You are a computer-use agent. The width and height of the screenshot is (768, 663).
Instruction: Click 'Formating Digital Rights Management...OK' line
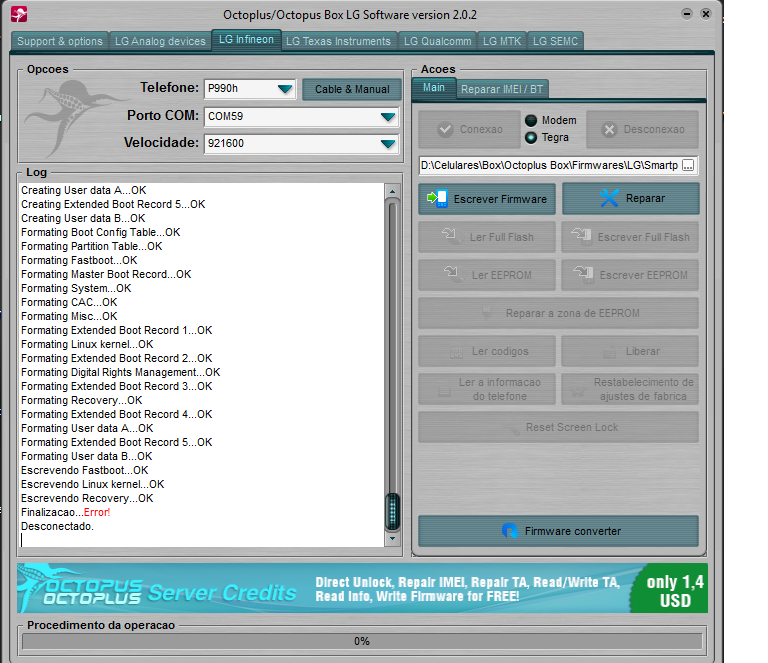[x=120, y=372]
